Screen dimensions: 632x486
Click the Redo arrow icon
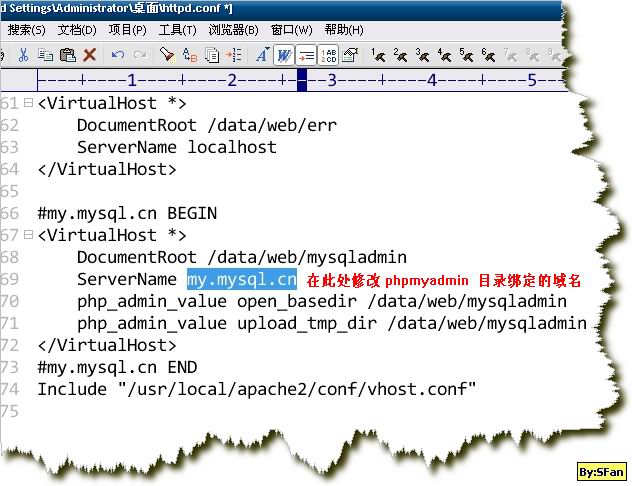point(140,54)
